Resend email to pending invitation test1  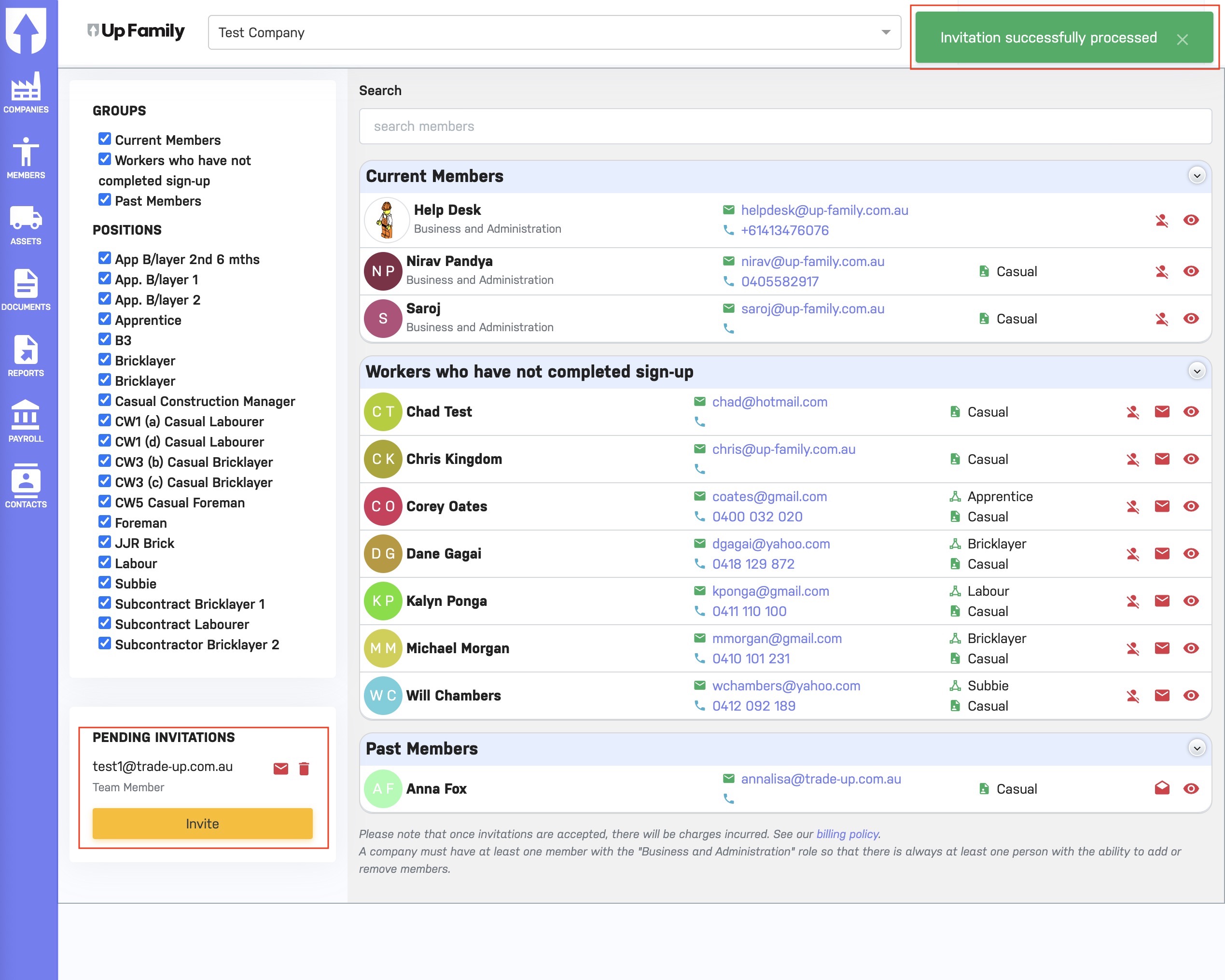click(x=281, y=769)
